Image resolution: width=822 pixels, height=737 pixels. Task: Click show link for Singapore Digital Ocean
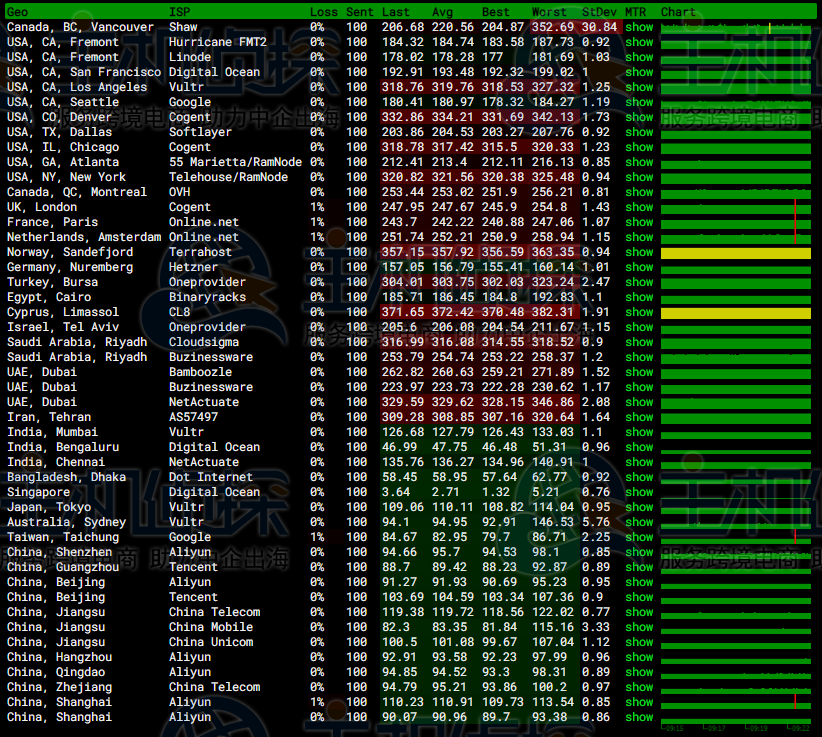tap(639, 492)
